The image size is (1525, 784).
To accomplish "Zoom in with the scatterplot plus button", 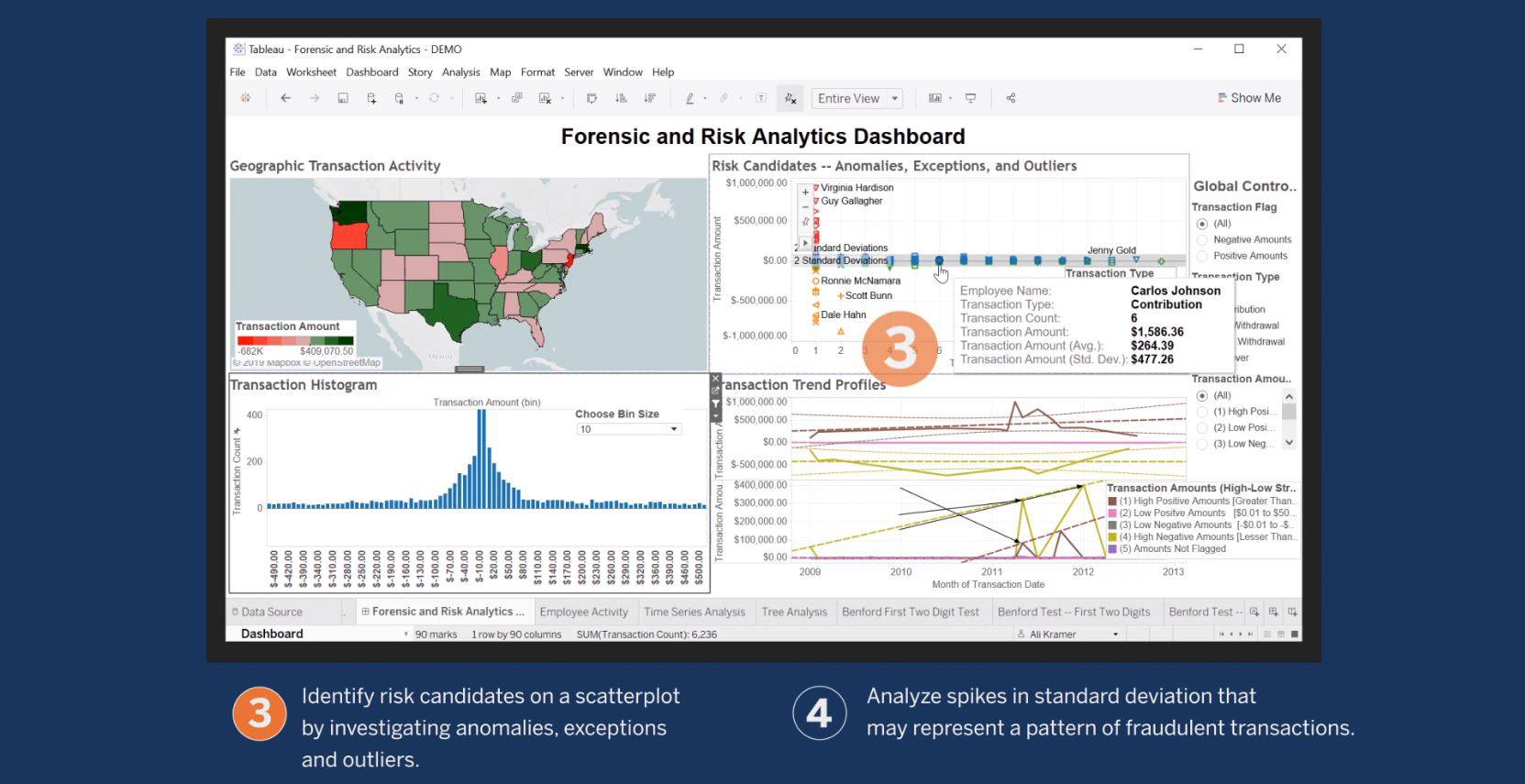I will pyautogui.click(x=805, y=193).
